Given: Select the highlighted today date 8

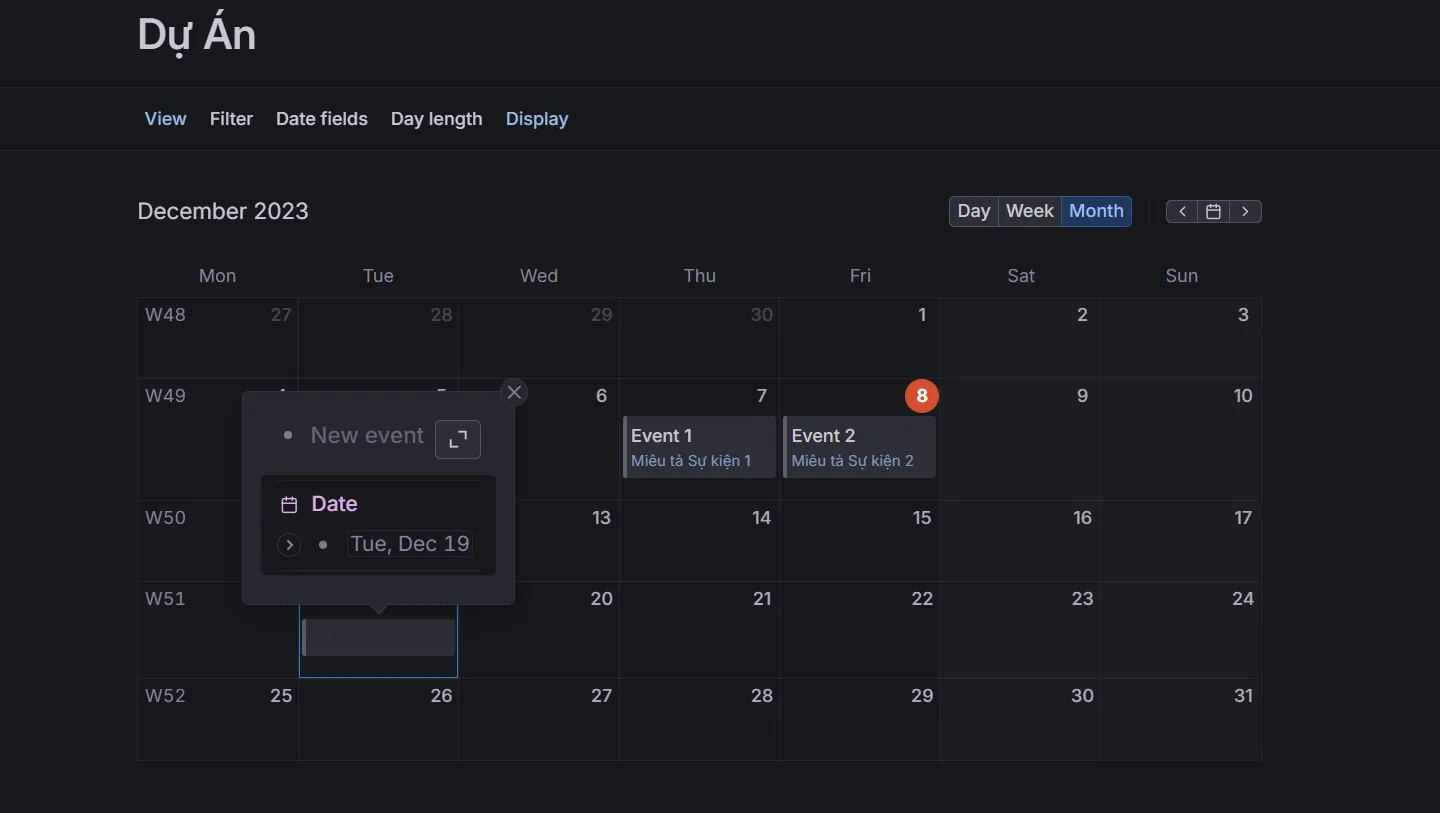Looking at the screenshot, I should point(922,396).
